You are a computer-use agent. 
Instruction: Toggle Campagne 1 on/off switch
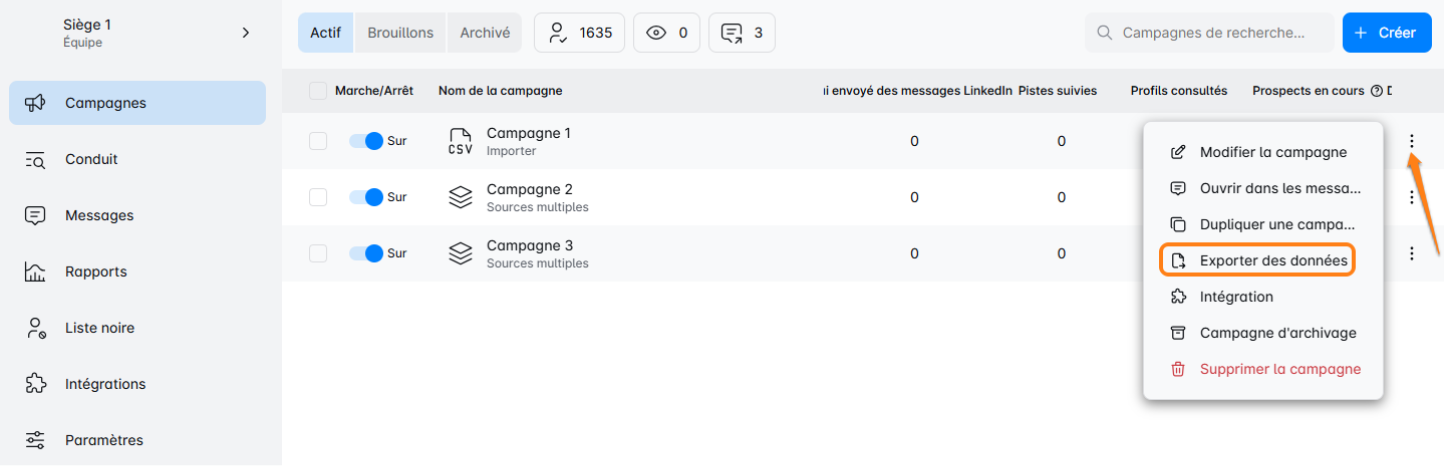[366, 141]
